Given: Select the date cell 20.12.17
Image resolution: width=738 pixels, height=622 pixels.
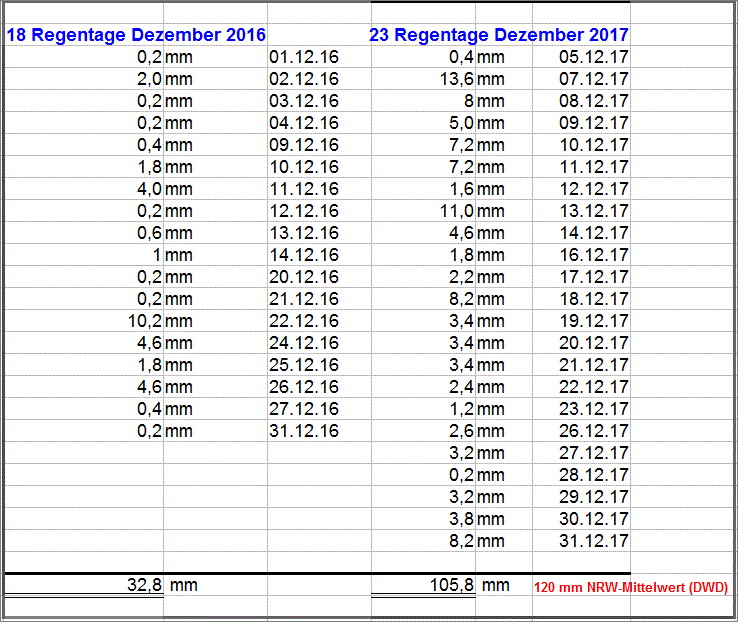Looking at the screenshot, I should pyautogui.click(x=594, y=343).
